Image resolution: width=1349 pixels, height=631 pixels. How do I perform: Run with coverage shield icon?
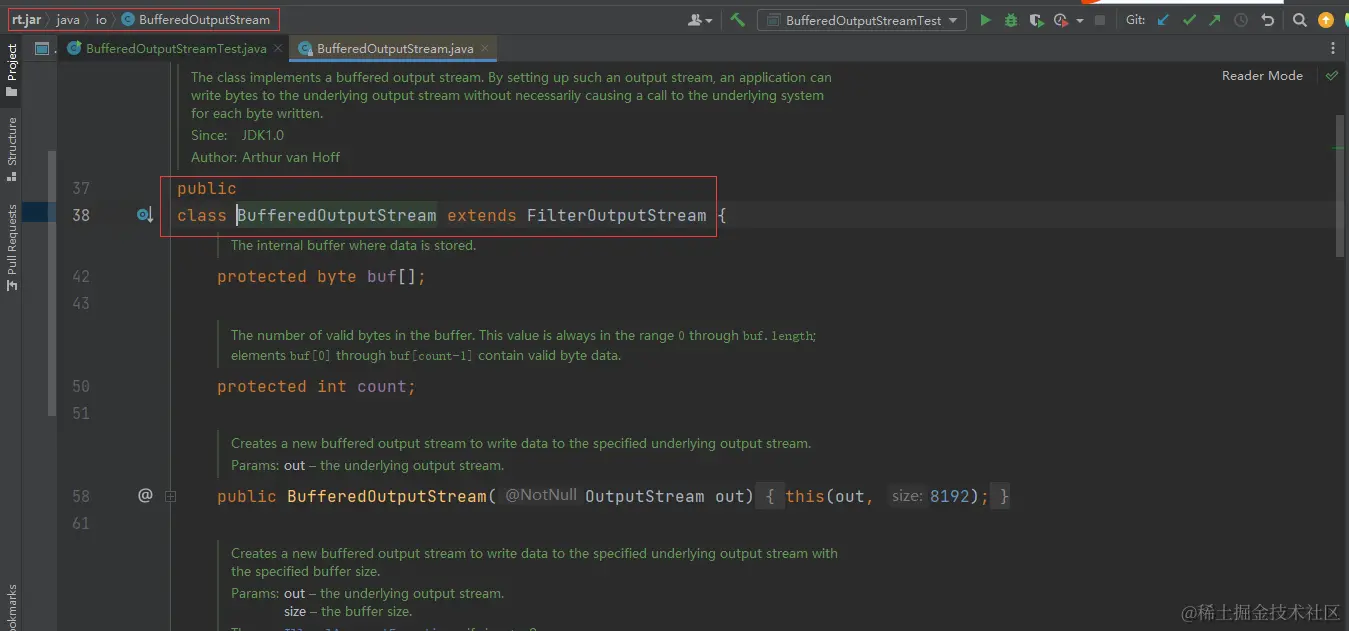pos(1036,20)
